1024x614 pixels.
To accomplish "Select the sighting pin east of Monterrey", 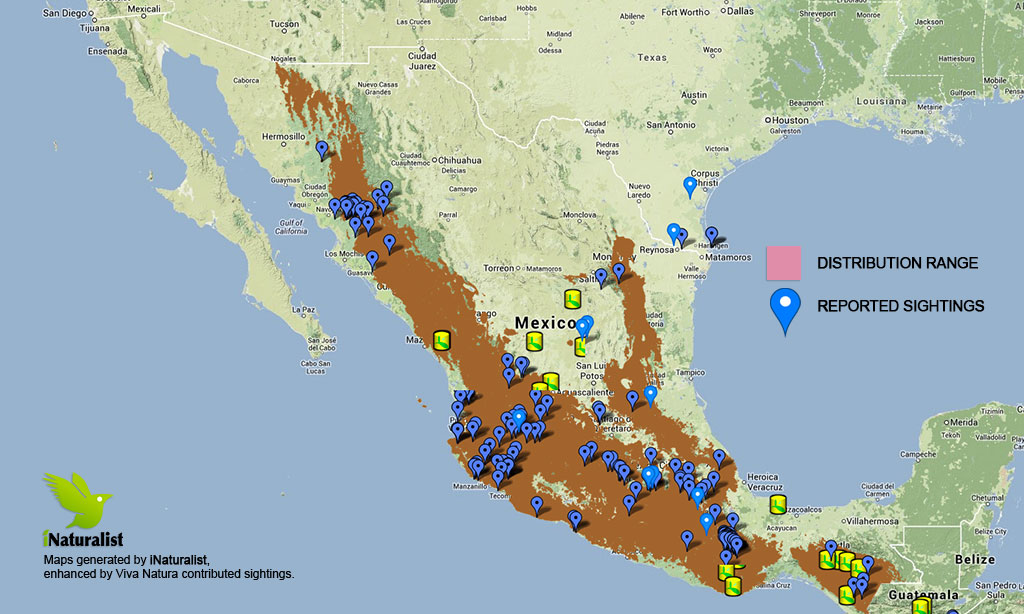I will [x=619, y=271].
